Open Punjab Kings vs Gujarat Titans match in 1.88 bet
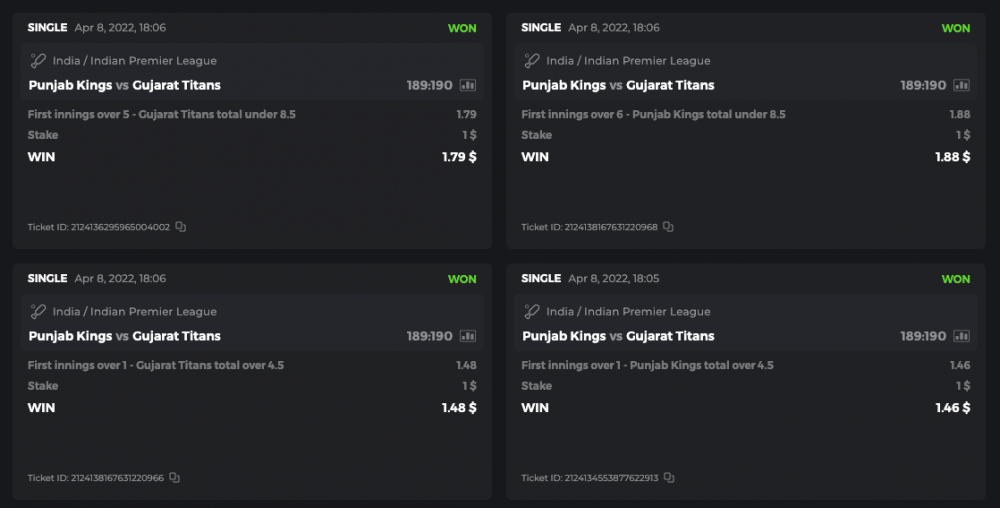Screen dimensions: 1000x508 click(x=619, y=85)
